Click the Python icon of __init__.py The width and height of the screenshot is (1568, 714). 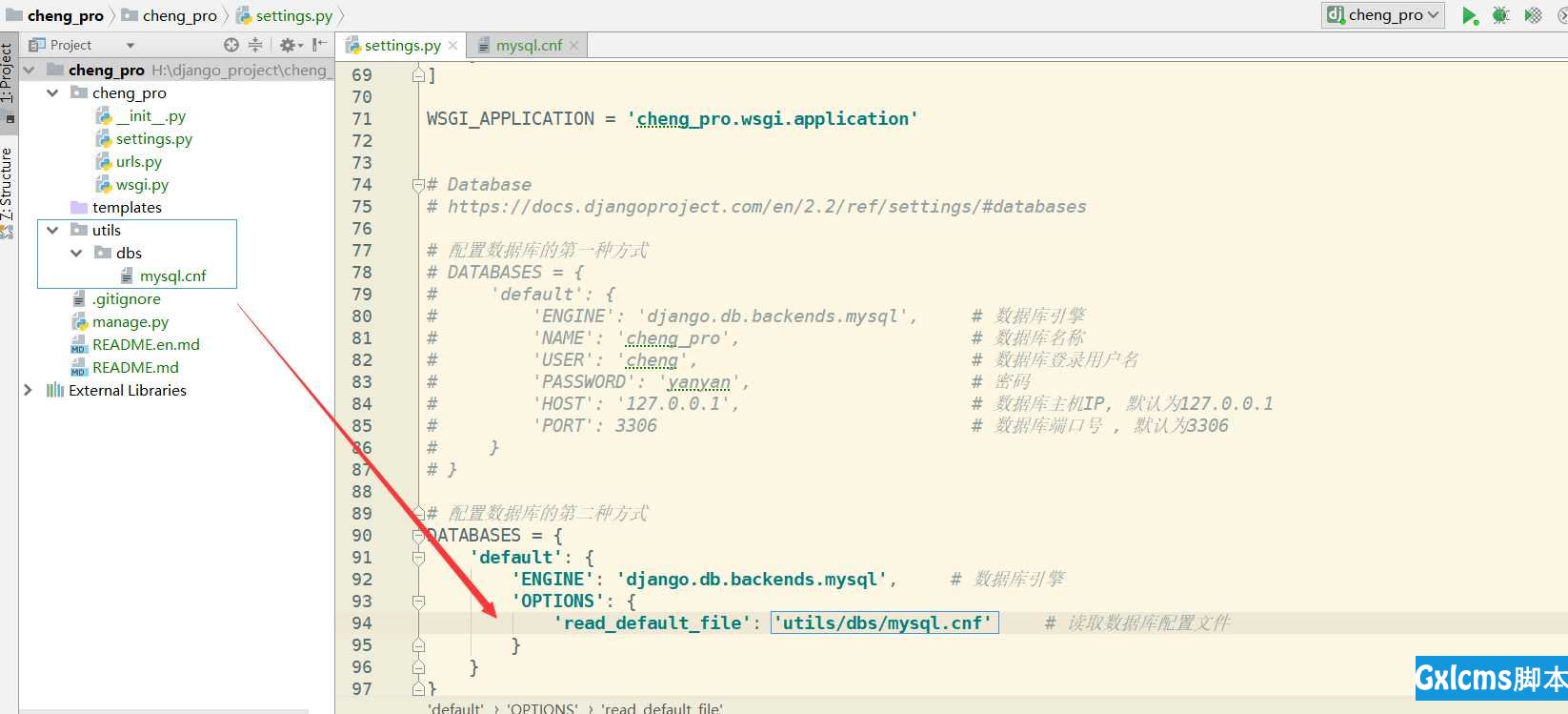(104, 116)
